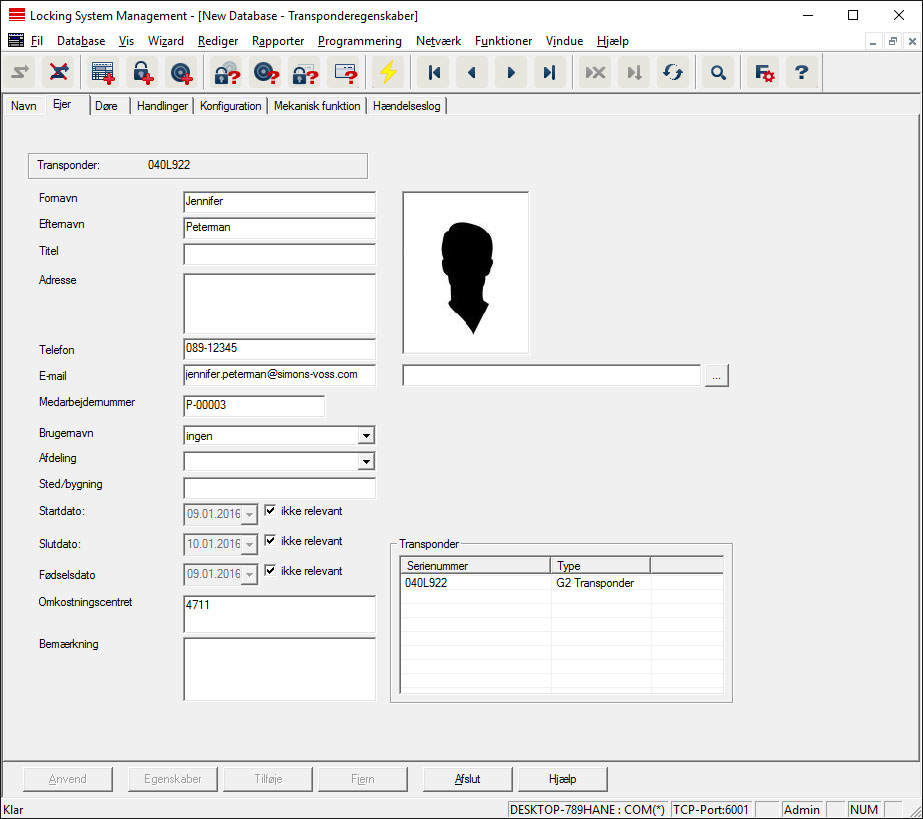The image size is (923, 819).
Task: Click the add new transponder icon
Action: click(x=180, y=73)
